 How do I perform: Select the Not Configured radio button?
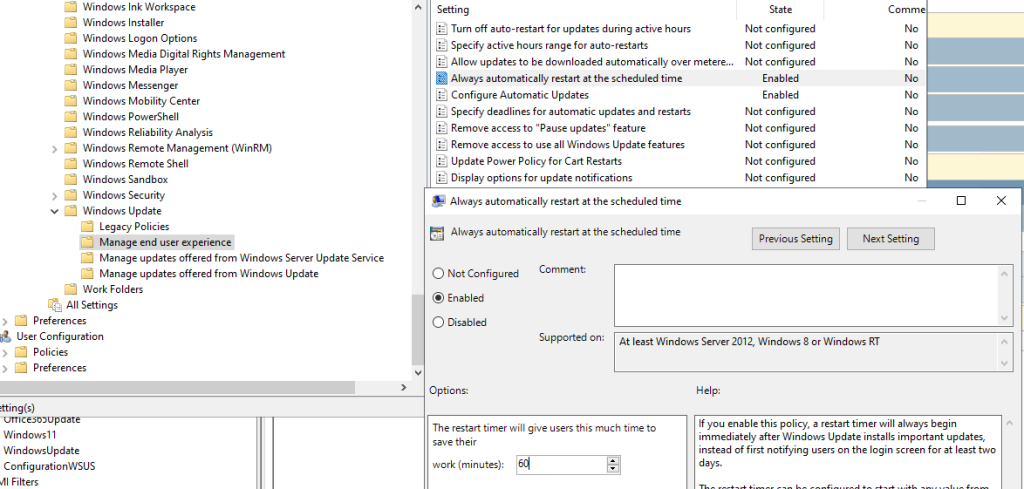438,274
